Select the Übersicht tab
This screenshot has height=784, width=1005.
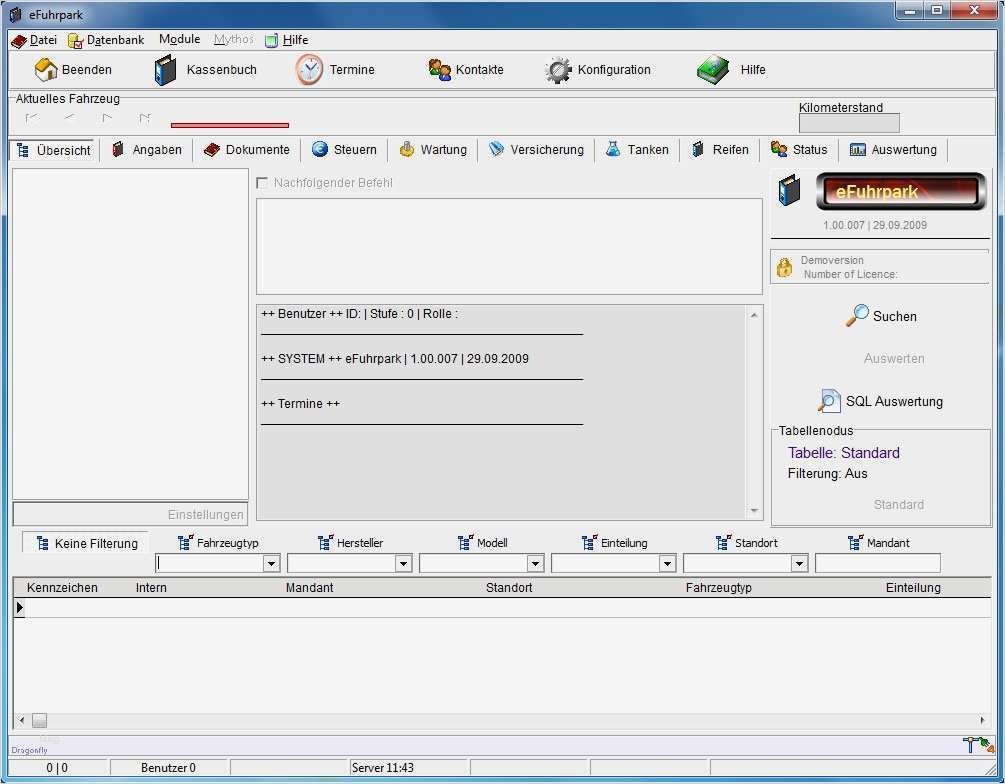coord(53,150)
